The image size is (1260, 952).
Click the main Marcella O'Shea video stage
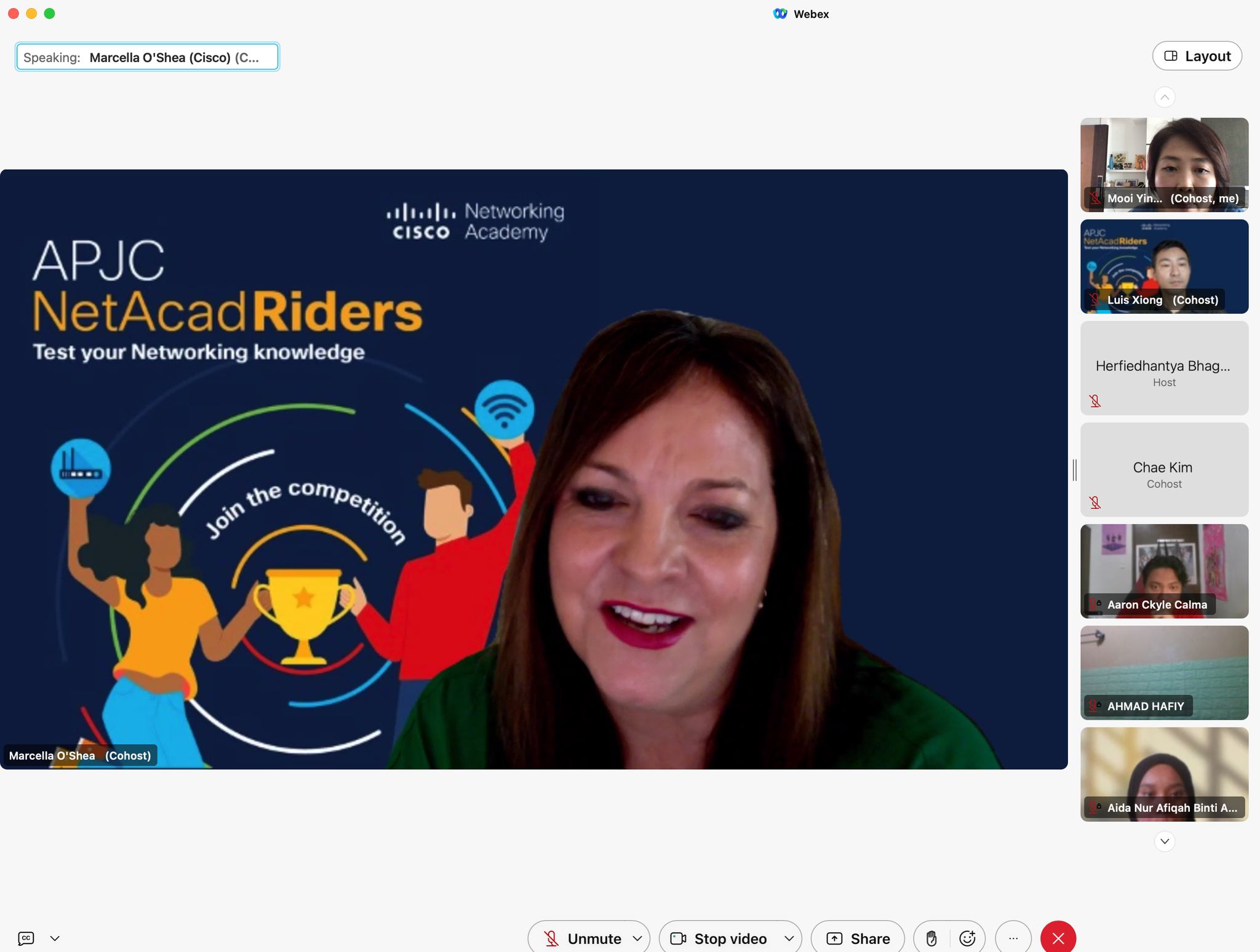point(533,469)
